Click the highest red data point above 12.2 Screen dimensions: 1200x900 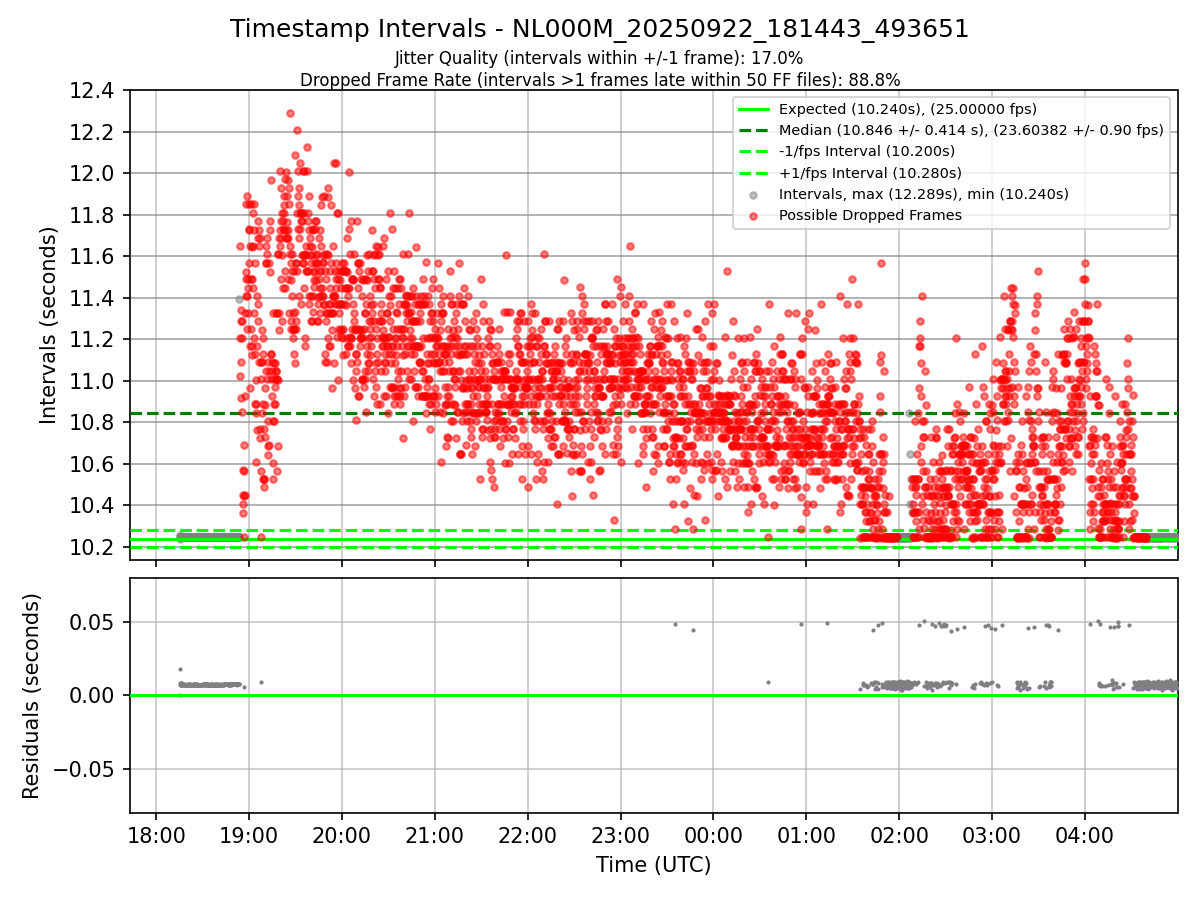tap(290, 114)
